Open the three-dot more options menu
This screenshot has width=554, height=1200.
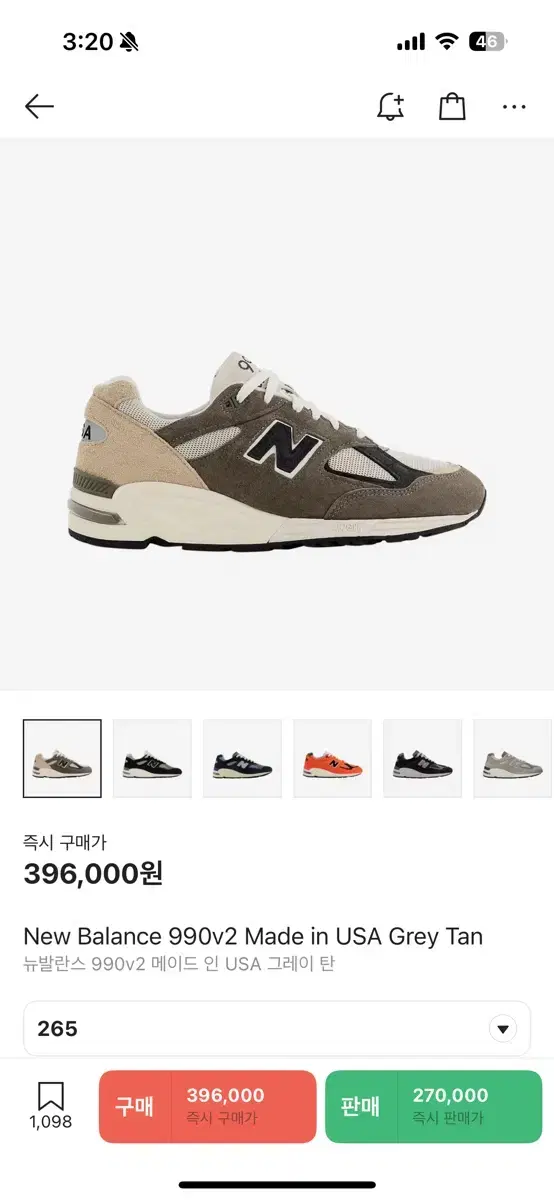pyautogui.click(x=514, y=107)
